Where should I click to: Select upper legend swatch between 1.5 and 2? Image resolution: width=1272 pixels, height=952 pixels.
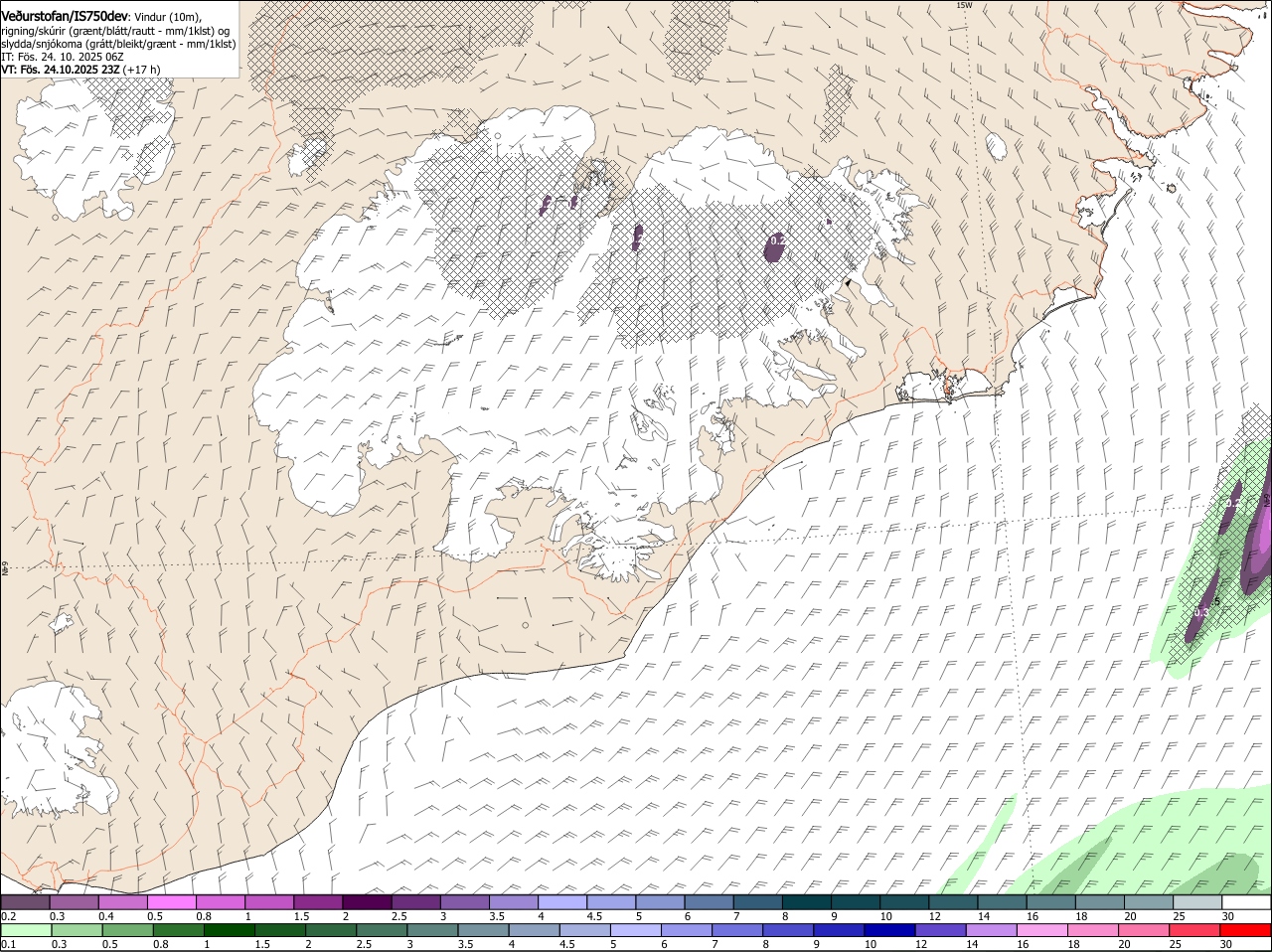click(318, 902)
